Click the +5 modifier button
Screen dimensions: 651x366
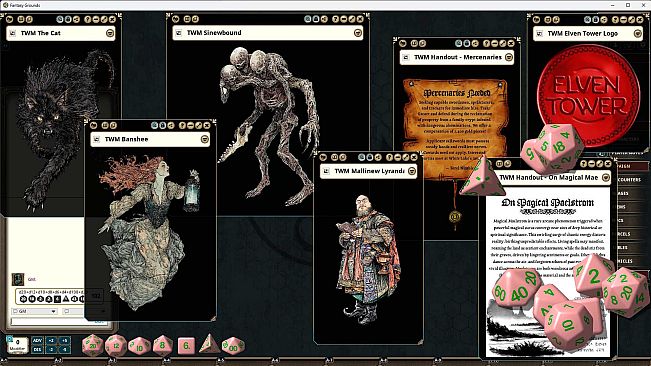click(64, 341)
